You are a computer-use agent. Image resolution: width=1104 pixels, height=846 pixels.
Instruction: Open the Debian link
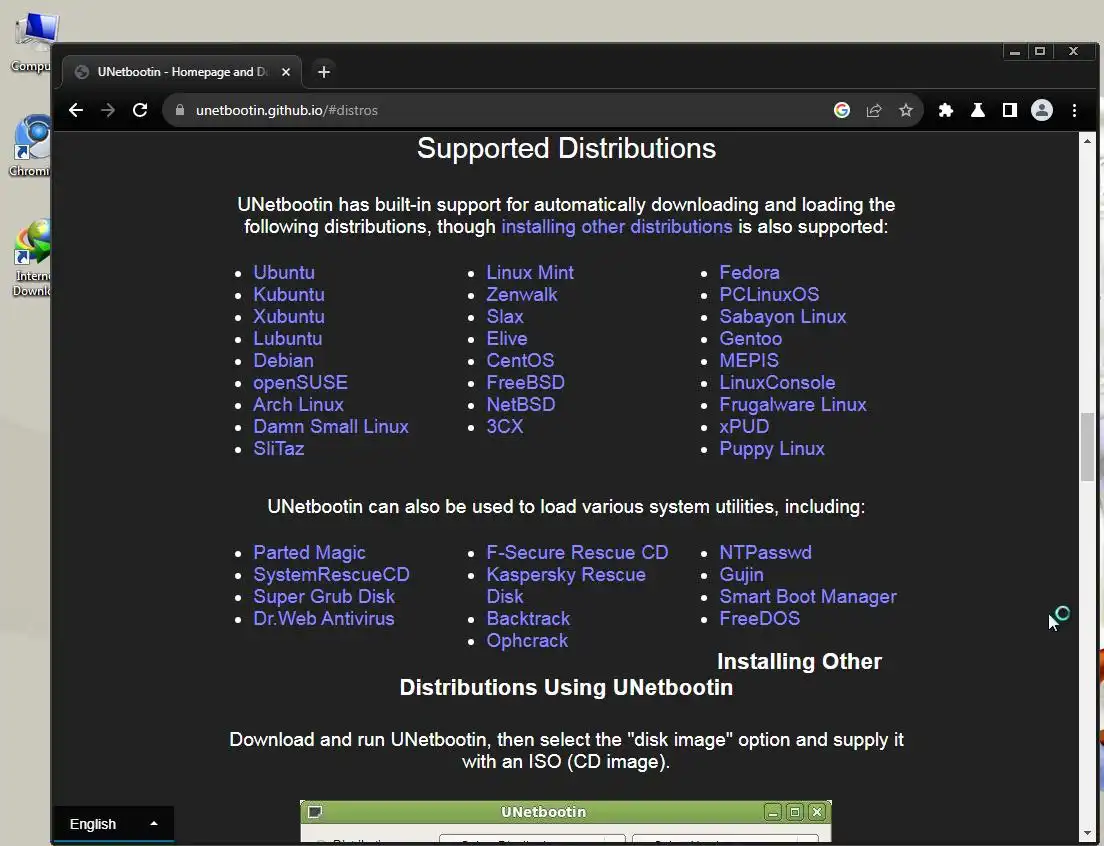(x=283, y=360)
